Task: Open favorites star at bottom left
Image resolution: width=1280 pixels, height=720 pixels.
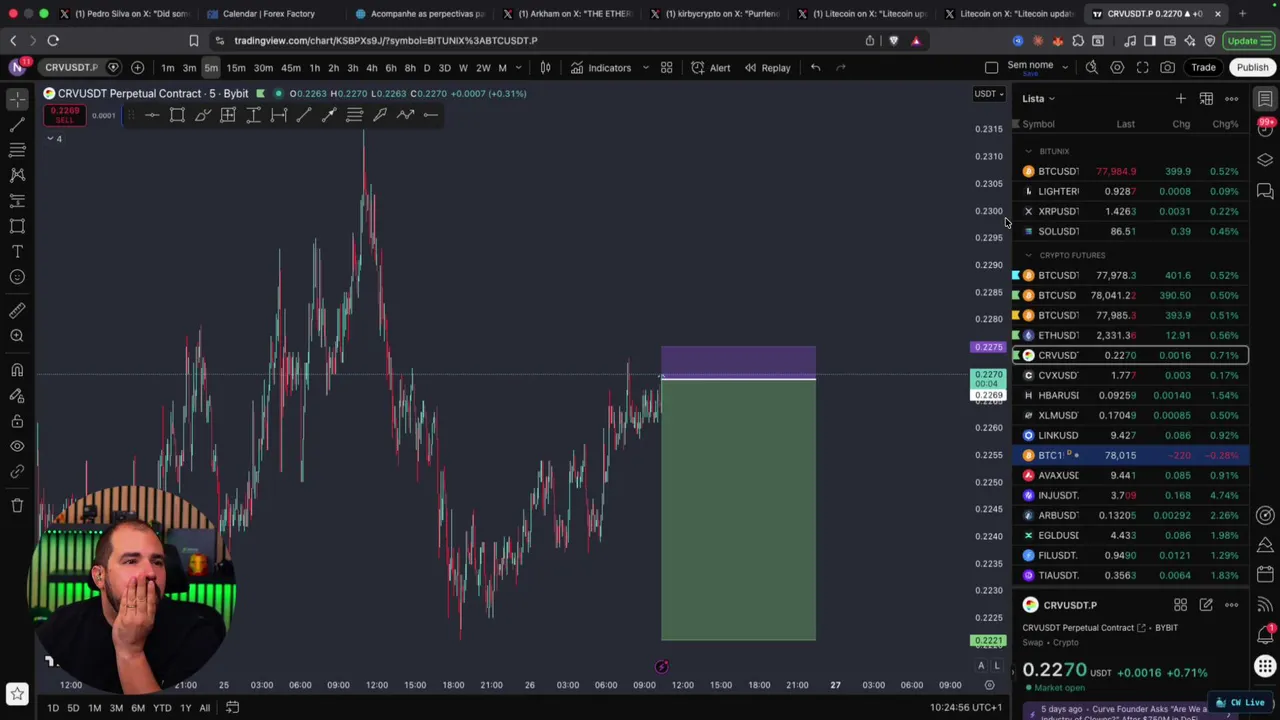Action: point(17,693)
